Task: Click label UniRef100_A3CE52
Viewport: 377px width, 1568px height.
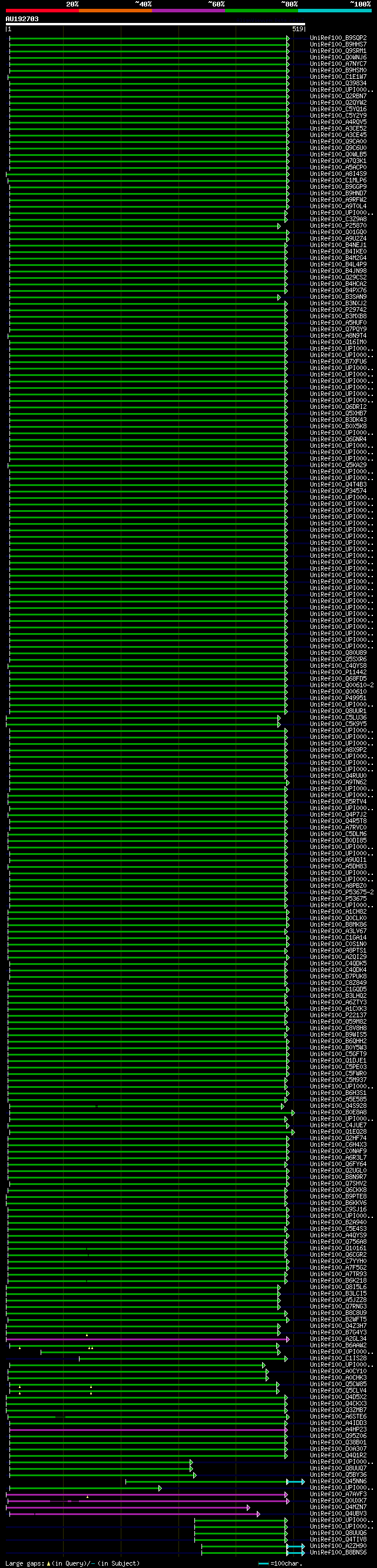Action: point(338,129)
